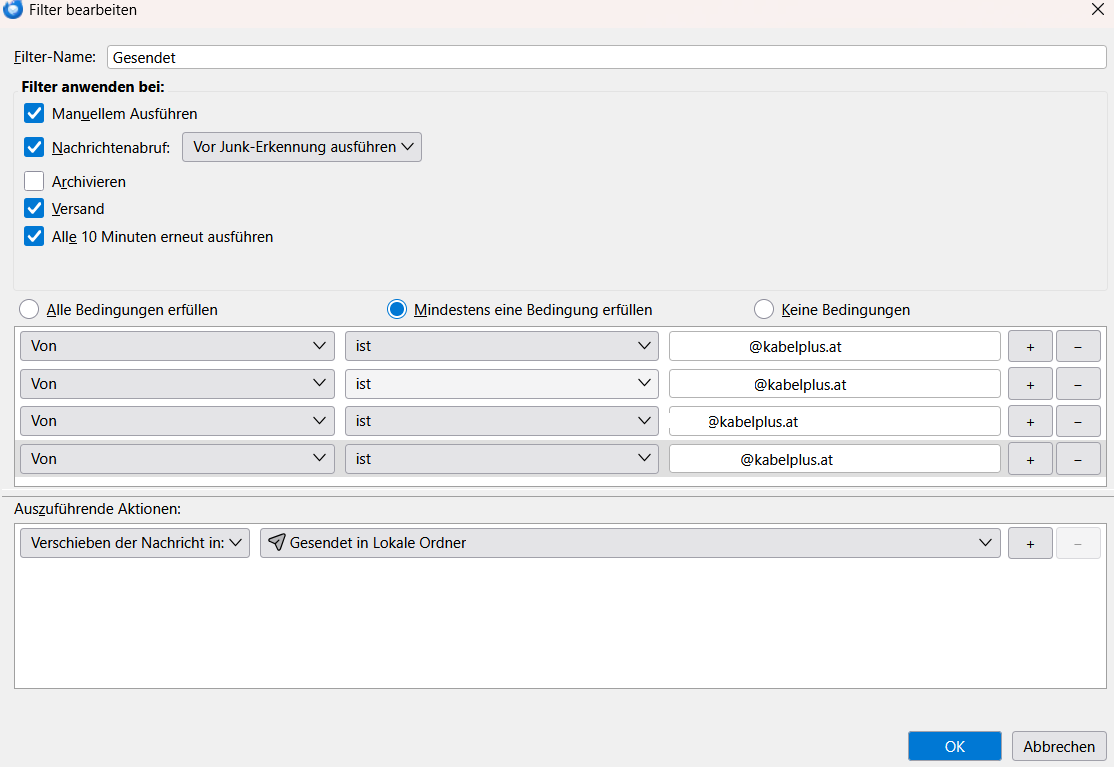1114x767 pixels.
Task: Click into the Filter-Name text field
Action: click(606, 57)
